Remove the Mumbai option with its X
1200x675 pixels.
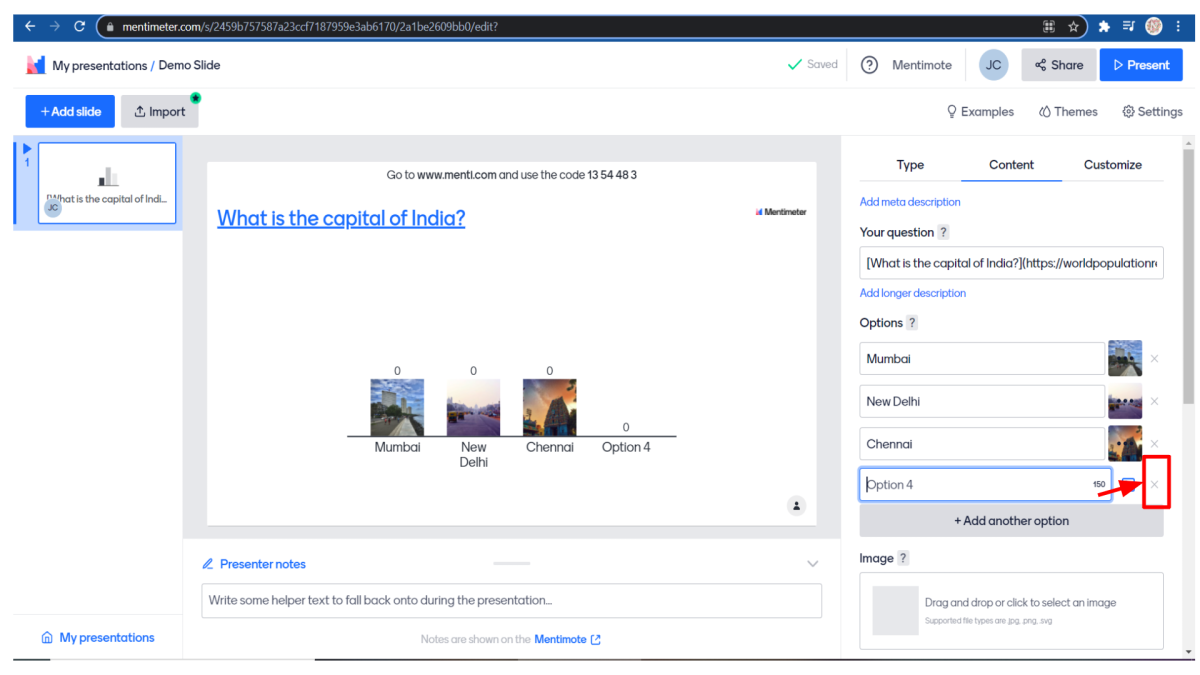coord(1154,358)
